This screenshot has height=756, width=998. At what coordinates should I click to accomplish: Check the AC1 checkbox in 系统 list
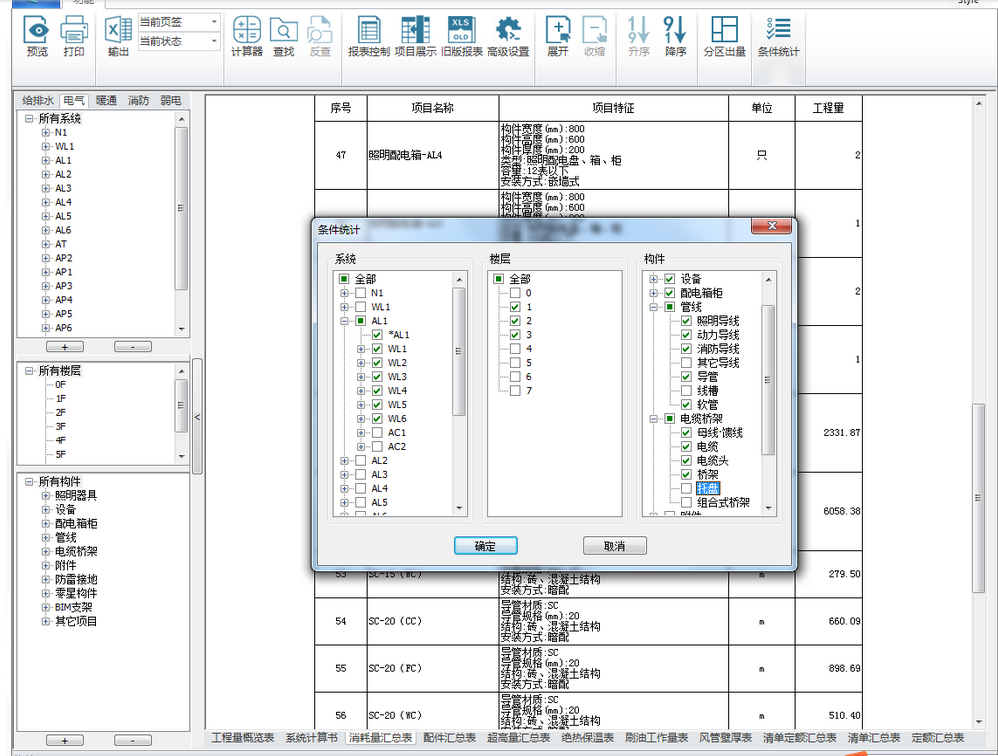pyautogui.click(x=377, y=433)
